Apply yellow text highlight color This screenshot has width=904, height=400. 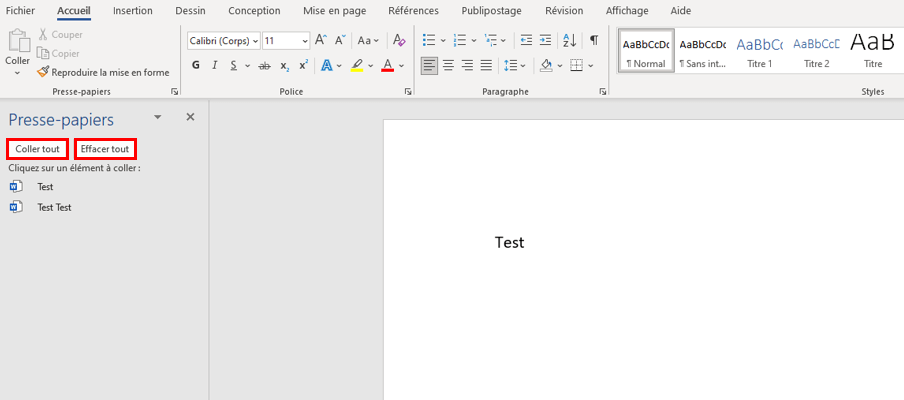(x=357, y=65)
